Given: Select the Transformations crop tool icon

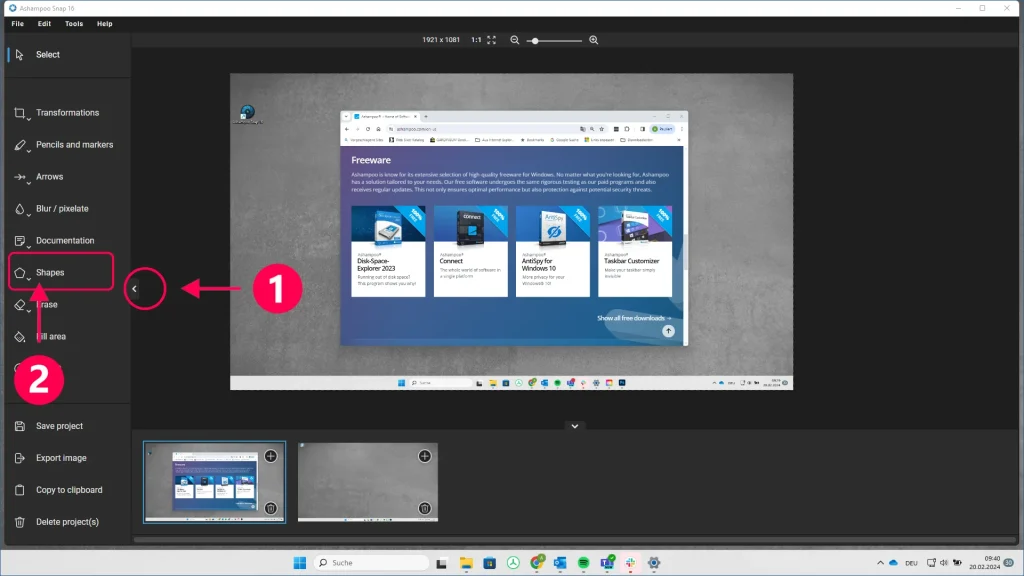Looking at the screenshot, I should [x=20, y=113].
